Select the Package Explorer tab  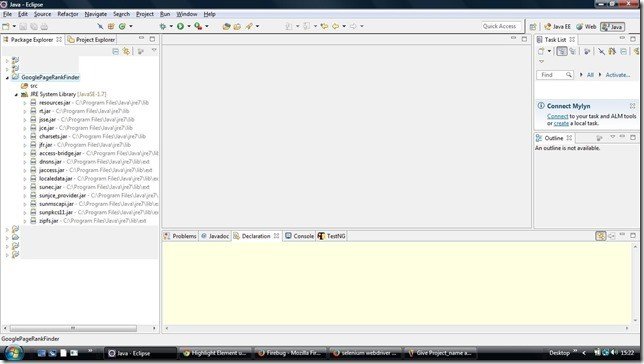point(32,40)
